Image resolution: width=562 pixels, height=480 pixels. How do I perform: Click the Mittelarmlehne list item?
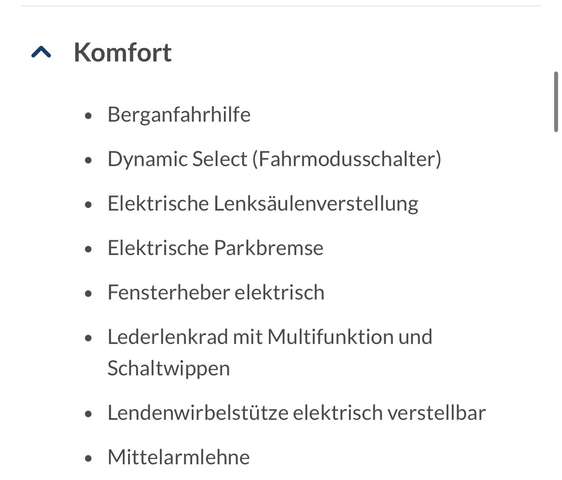point(178,457)
